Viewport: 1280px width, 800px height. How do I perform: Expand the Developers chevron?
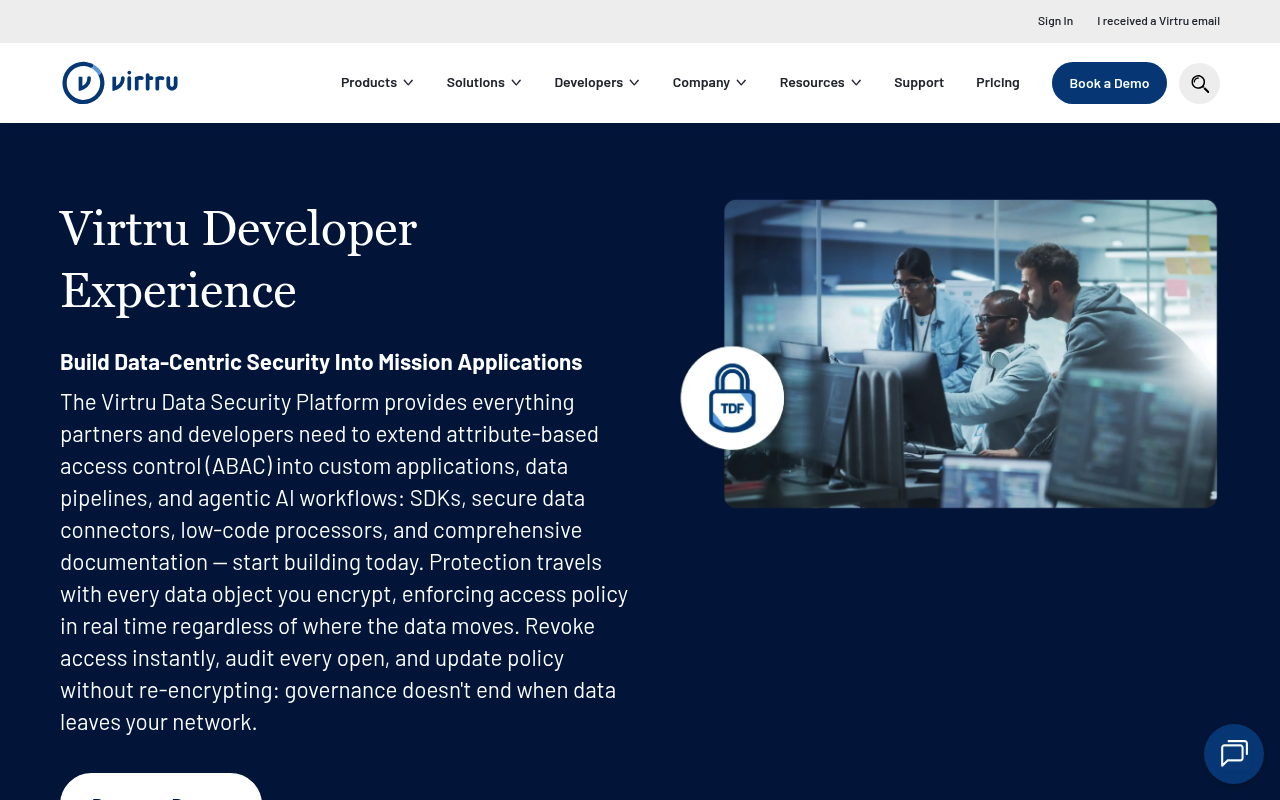634,83
